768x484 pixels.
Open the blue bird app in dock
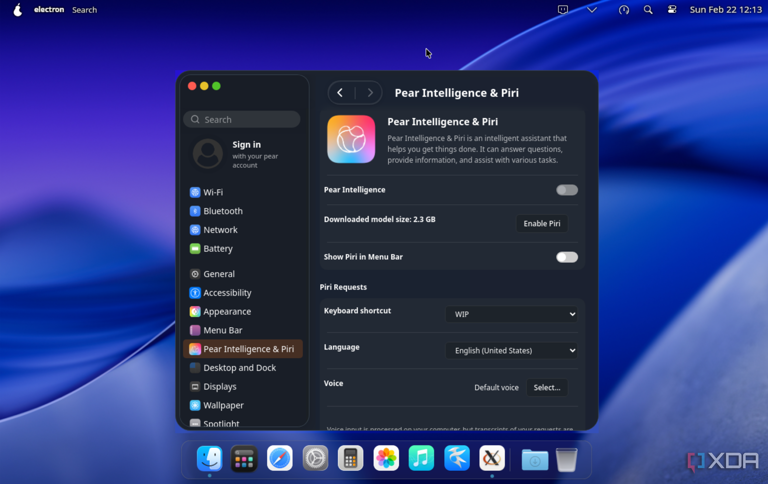pyautogui.click(x=456, y=459)
